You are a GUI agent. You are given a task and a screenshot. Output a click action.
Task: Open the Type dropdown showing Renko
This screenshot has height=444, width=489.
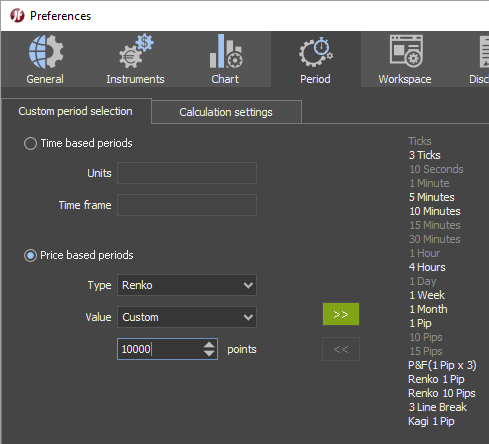click(187, 285)
